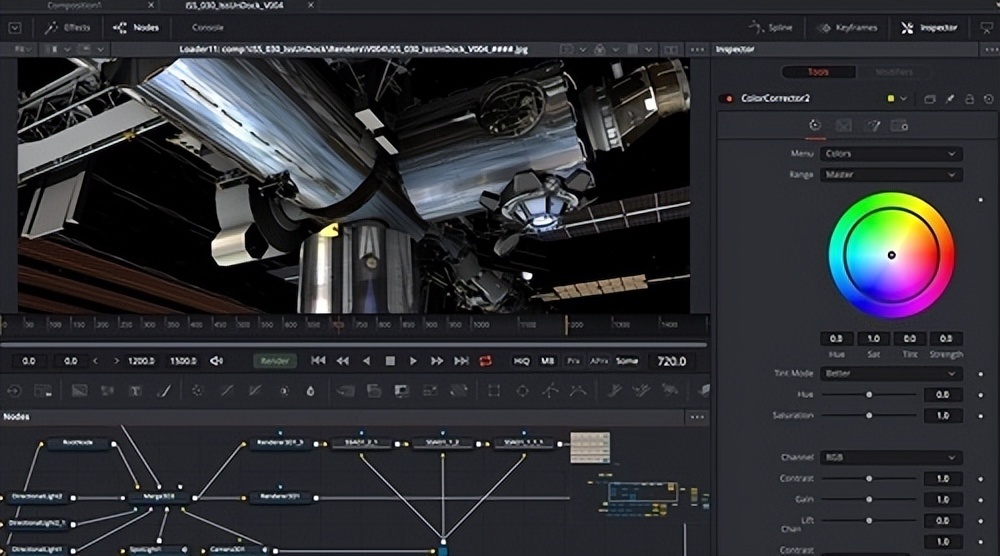The height and width of the screenshot is (556, 1000).
Task: Click the Play forward button
Action: tap(413, 361)
